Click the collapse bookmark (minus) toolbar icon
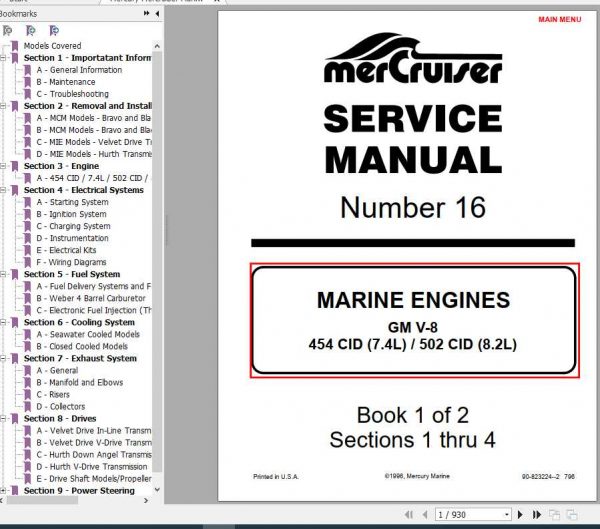Image resolution: width=600 pixels, height=529 pixels. pos(54,30)
